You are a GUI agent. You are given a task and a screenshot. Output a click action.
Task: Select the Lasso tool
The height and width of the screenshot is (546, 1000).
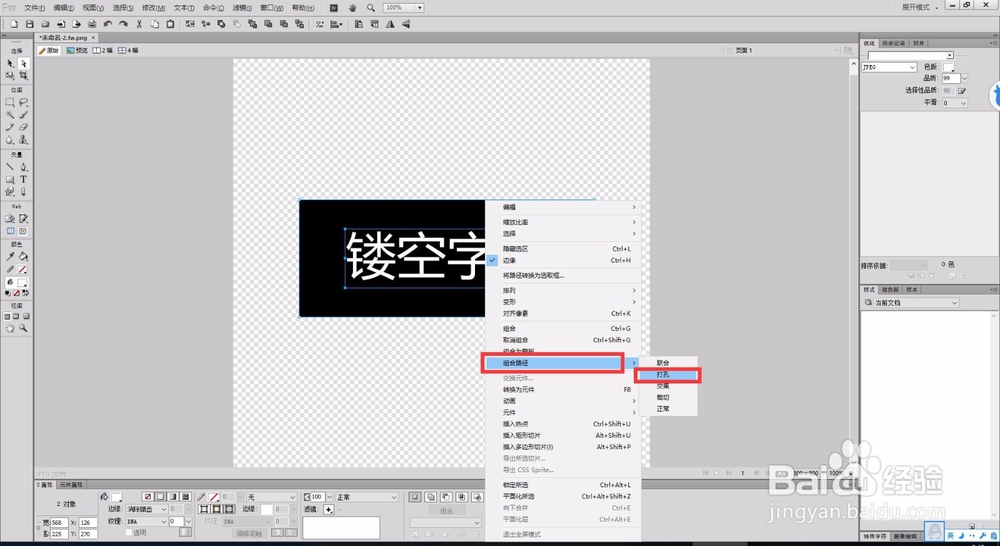click(x=24, y=102)
